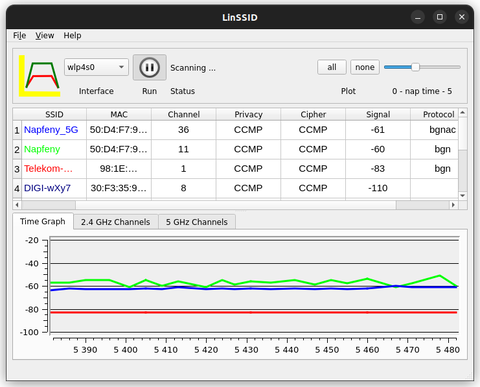The width and height of the screenshot is (480, 387).
Task: Click row header number 4
Action: point(17,189)
